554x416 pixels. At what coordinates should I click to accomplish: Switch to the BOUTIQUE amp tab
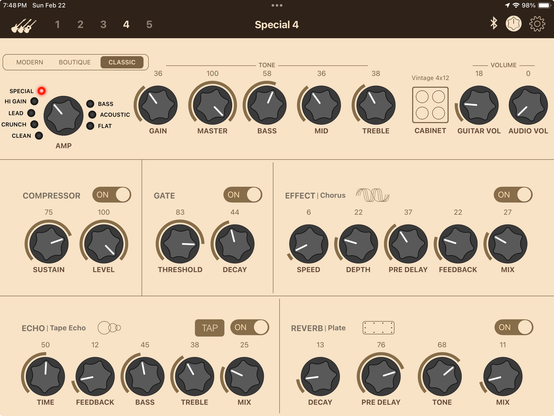[x=75, y=62]
